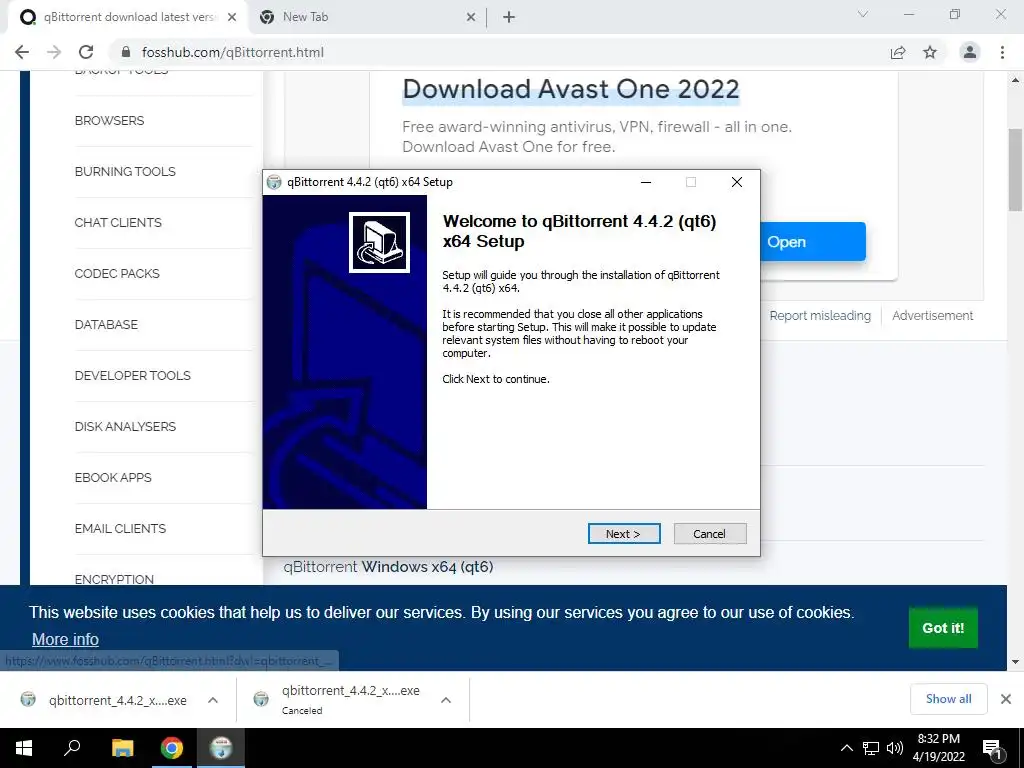This screenshot has height=768, width=1024.
Task: Open the Chrome three-dot menu
Action: coord(1002,52)
